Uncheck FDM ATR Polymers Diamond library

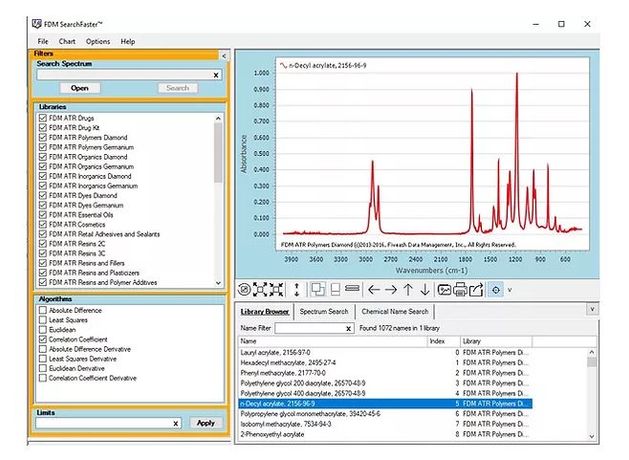coord(43,137)
